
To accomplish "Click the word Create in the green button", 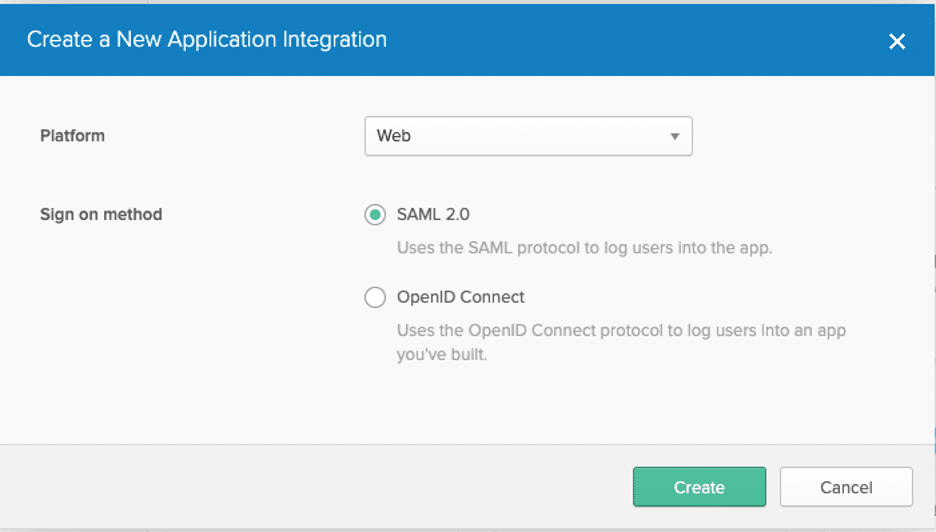I will click(x=699, y=488).
